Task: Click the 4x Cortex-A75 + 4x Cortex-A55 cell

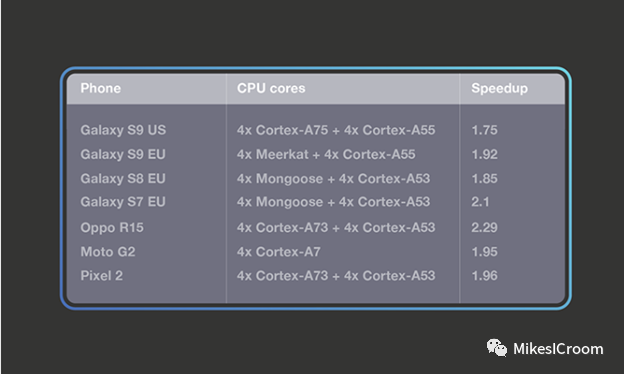Action: coord(336,130)
